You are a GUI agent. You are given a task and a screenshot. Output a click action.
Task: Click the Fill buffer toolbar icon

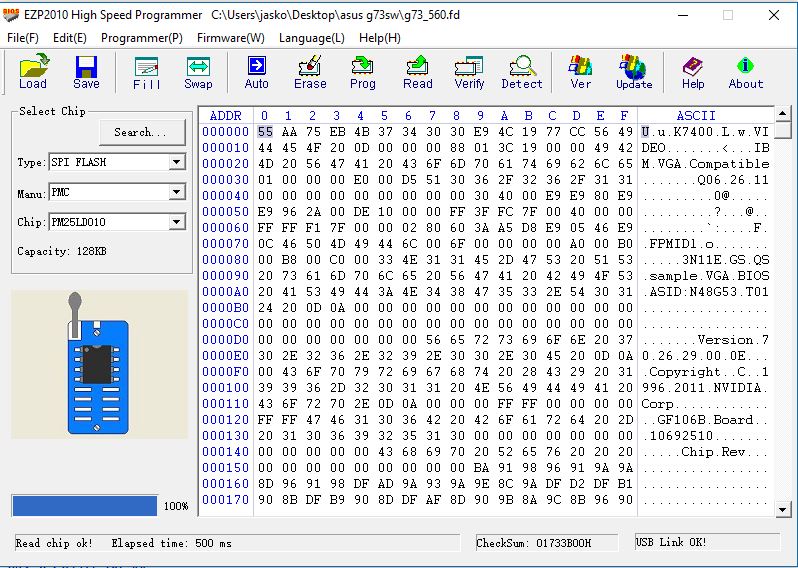(147, 73)
